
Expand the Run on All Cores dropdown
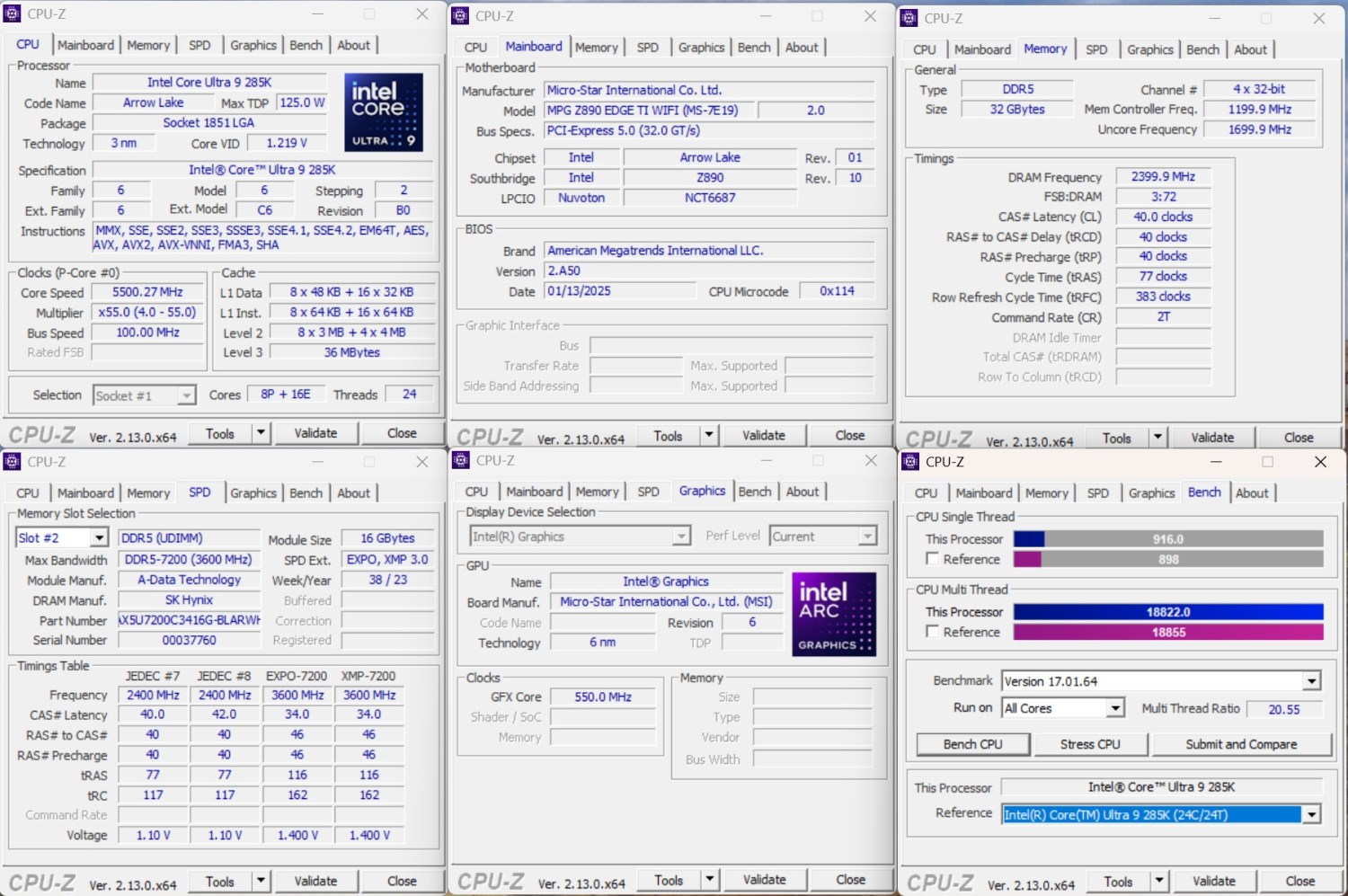[1114, 708]
